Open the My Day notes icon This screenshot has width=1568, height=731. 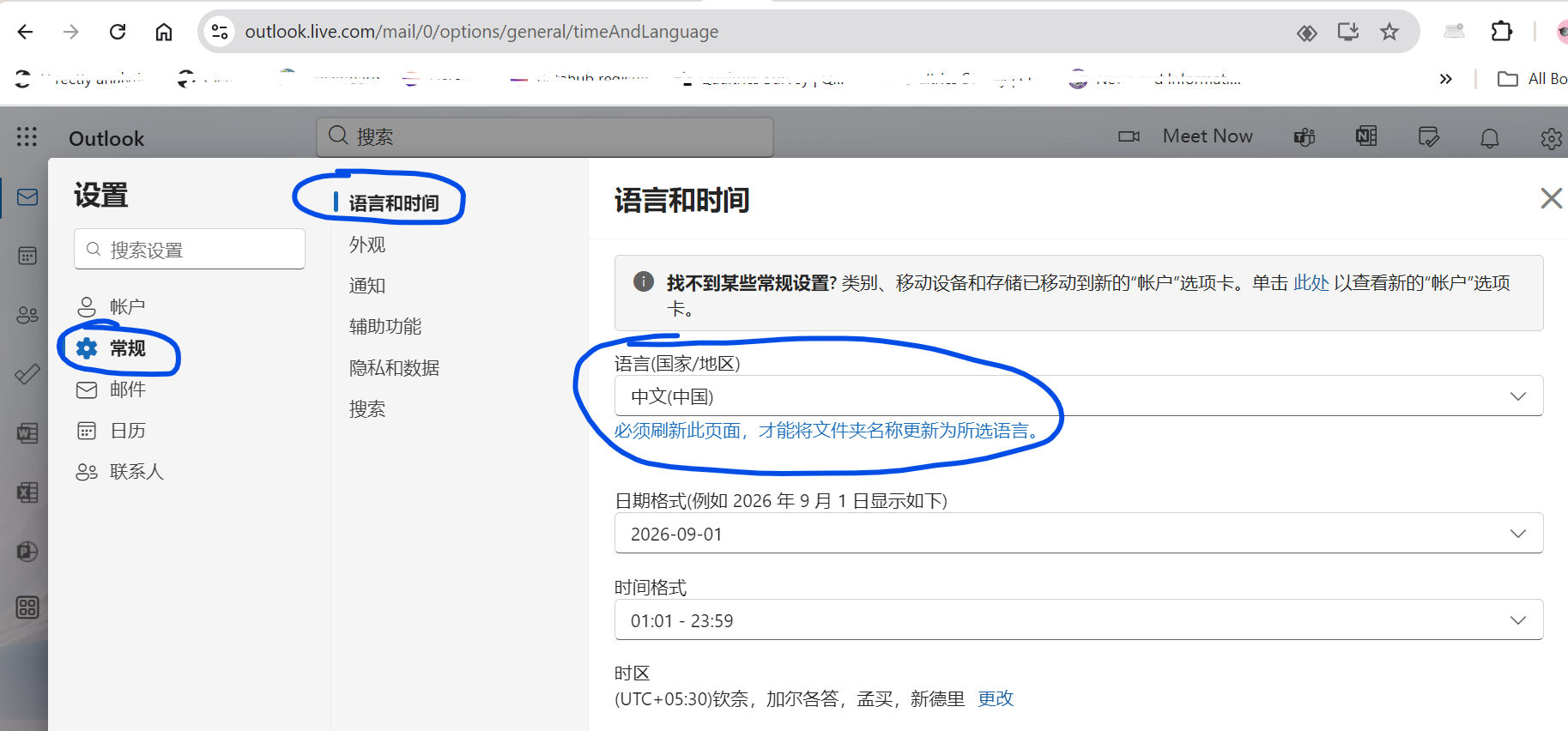[1428, 136]
